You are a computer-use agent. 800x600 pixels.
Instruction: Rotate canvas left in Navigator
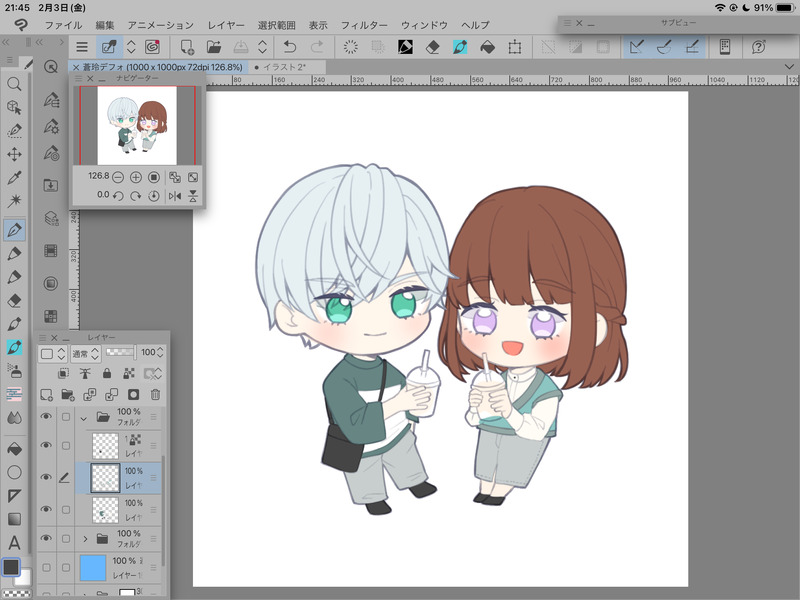coord(118,196)
